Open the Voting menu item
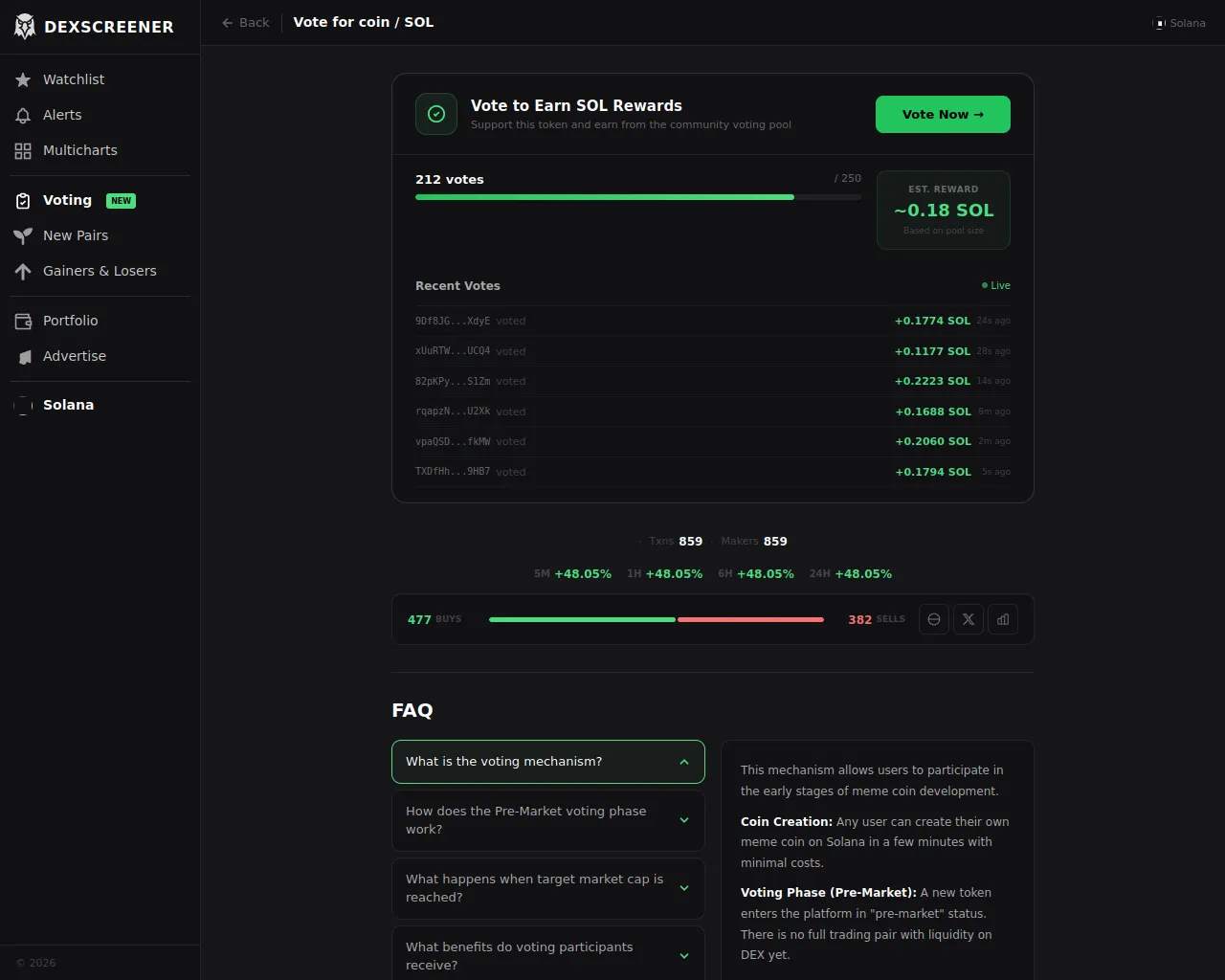Image resolution: width=1225 pixels, height=980 pixels. click(x=67, y=201)
